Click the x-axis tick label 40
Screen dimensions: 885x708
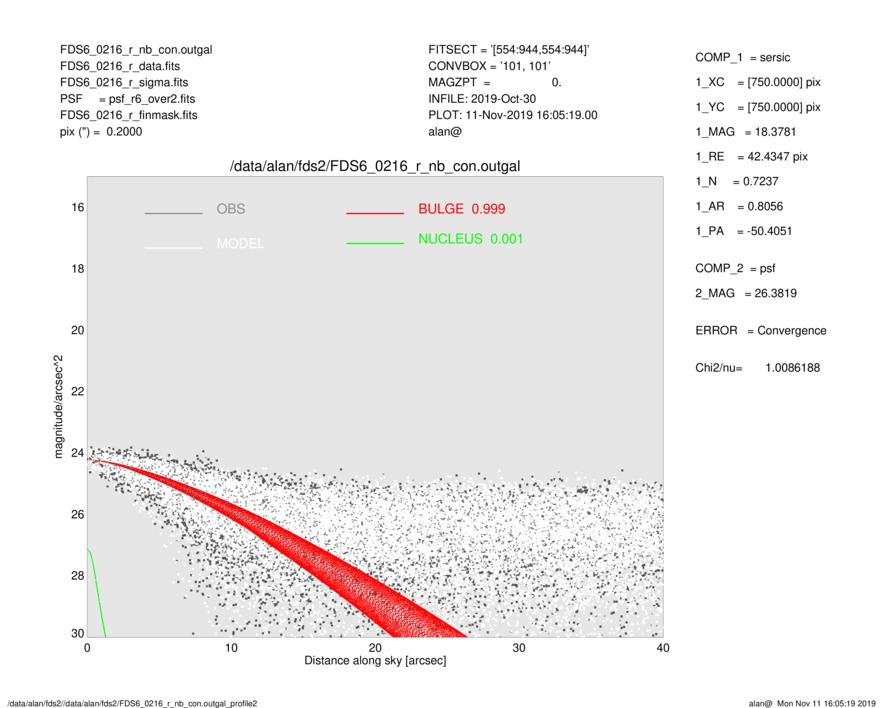point(663,648)
